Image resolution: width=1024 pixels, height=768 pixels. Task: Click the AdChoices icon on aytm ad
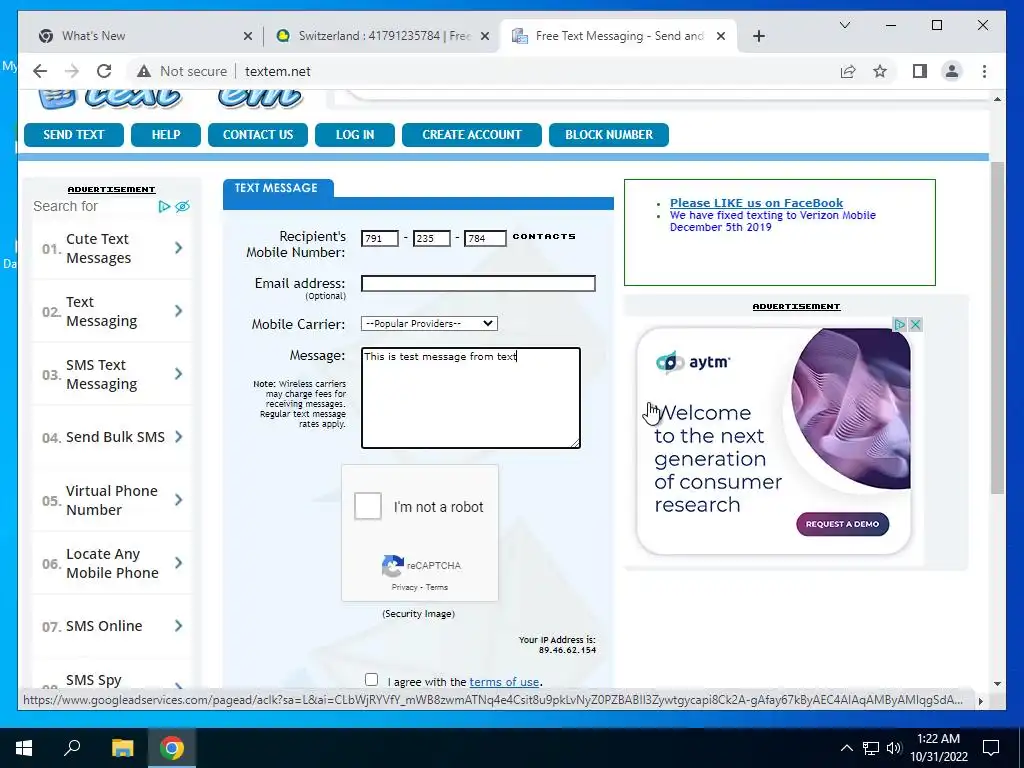[900, 324]
